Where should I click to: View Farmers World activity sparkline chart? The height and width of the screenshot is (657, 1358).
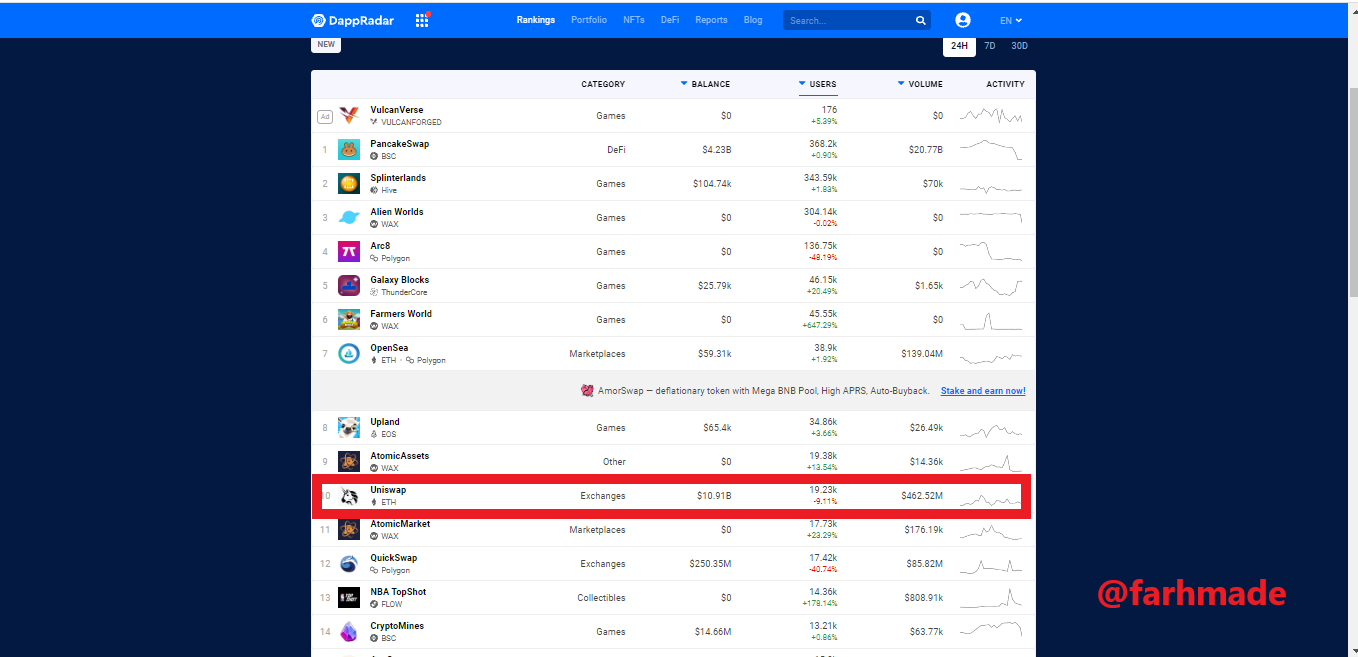point(991,320)
